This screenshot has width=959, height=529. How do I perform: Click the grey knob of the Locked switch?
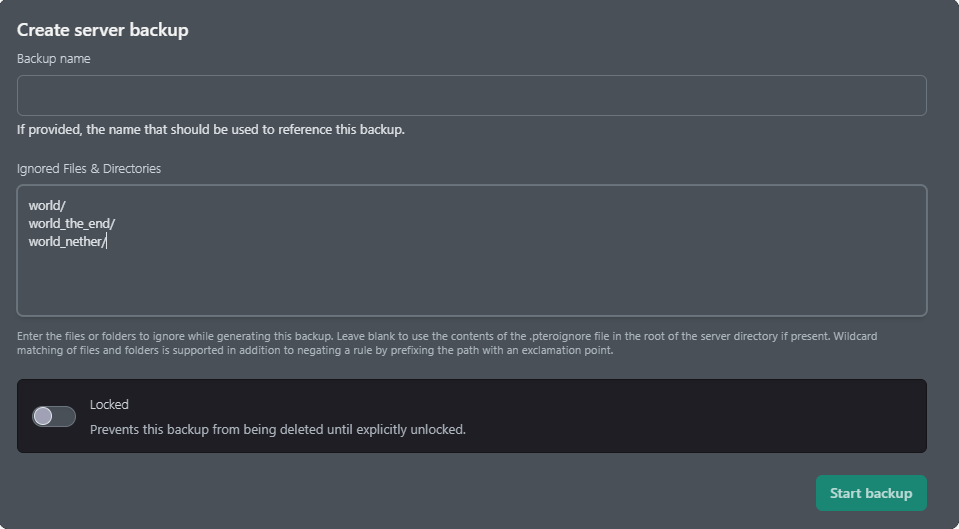coord(43,416)
